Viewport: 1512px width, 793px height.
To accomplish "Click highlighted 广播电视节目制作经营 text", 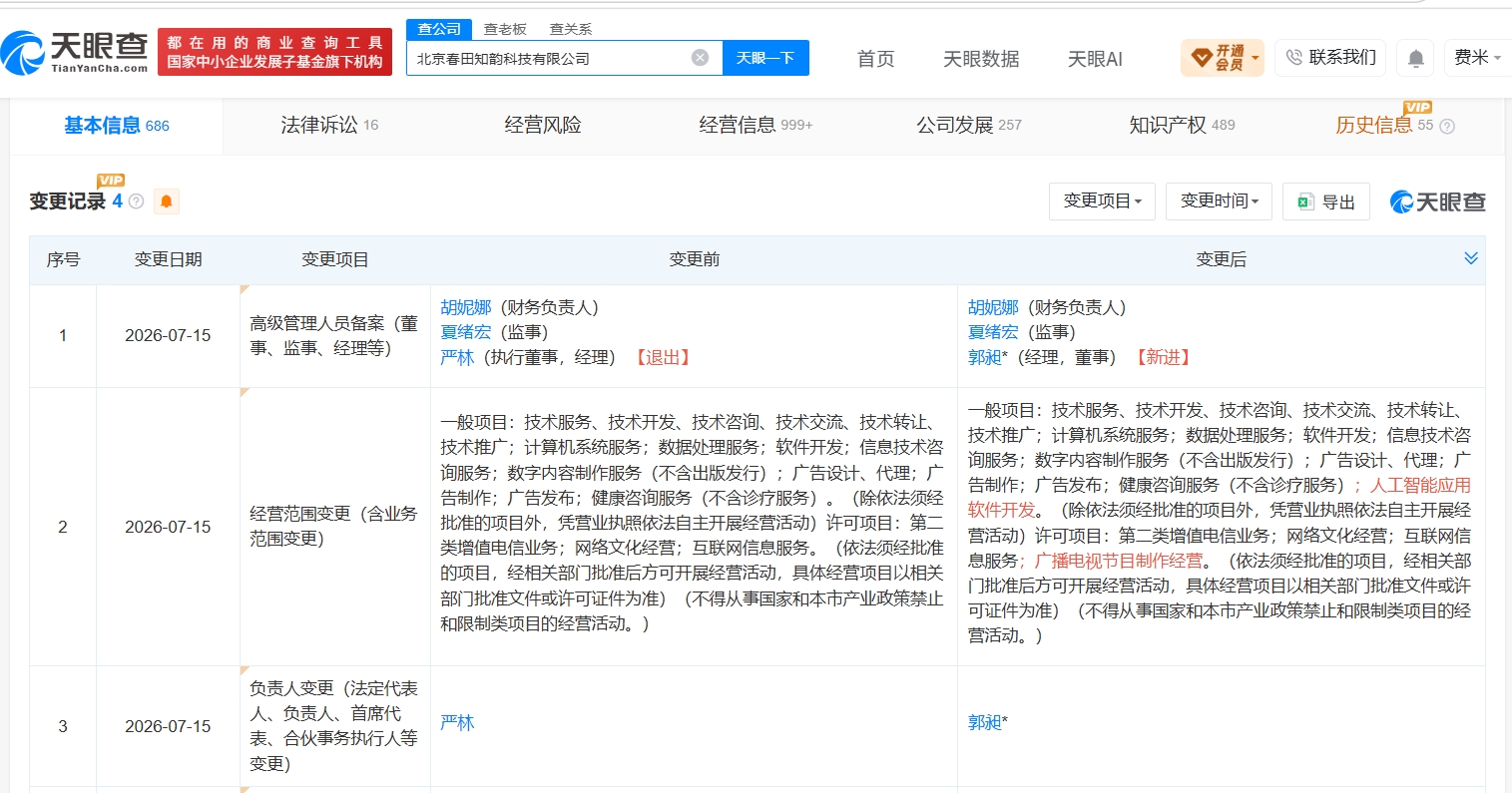I will (1119, 561).
